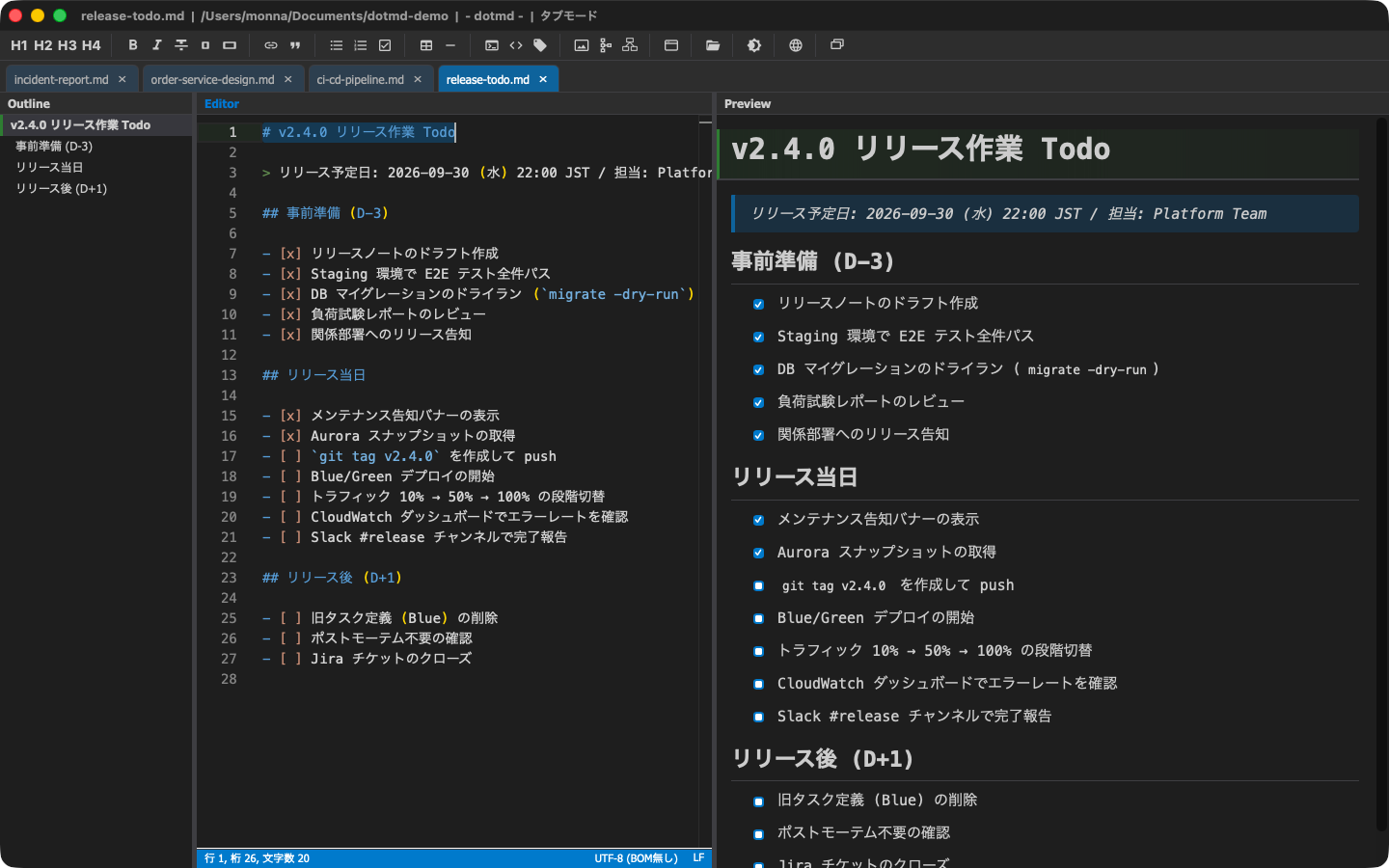Image resolution: width=1389 pixels, height=868 pixels.
Task: Select v2.4.0 リリース作業 Todo in Outline
Action: 96,125
